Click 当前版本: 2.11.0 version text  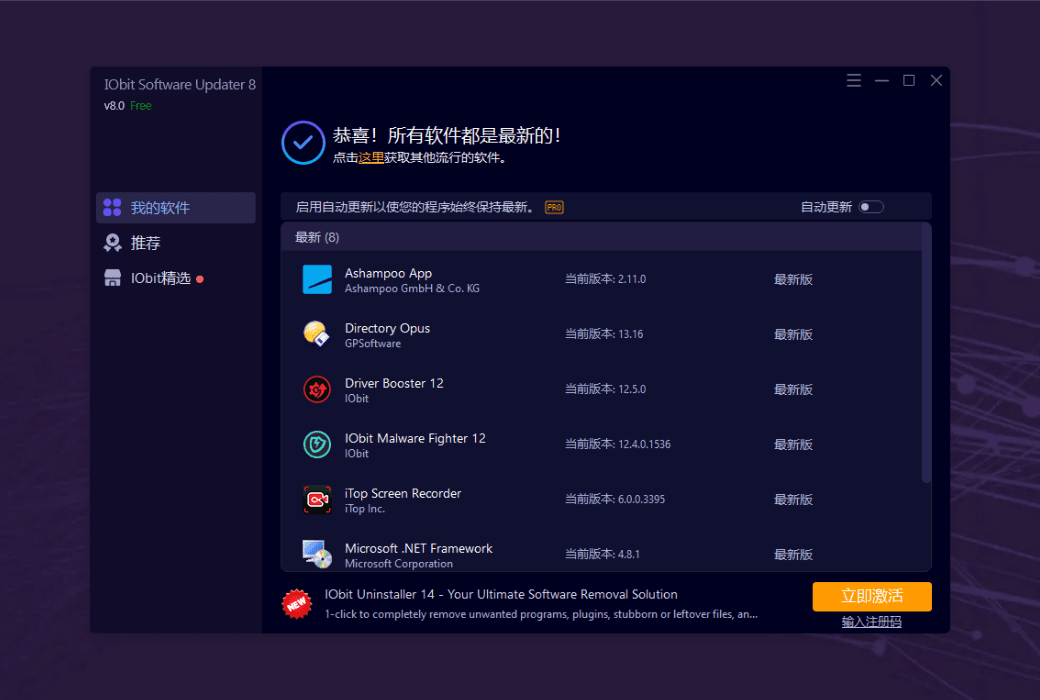pyautogui.click(x=605, y=279)
